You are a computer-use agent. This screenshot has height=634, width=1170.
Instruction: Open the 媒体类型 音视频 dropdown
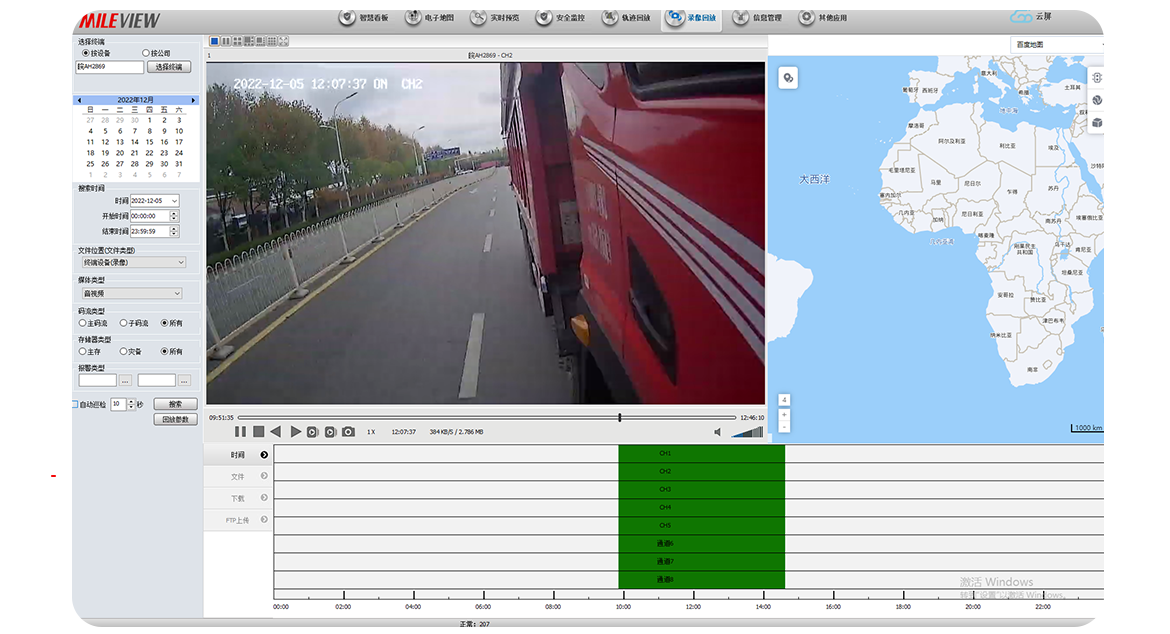click(x=133, y=293)
